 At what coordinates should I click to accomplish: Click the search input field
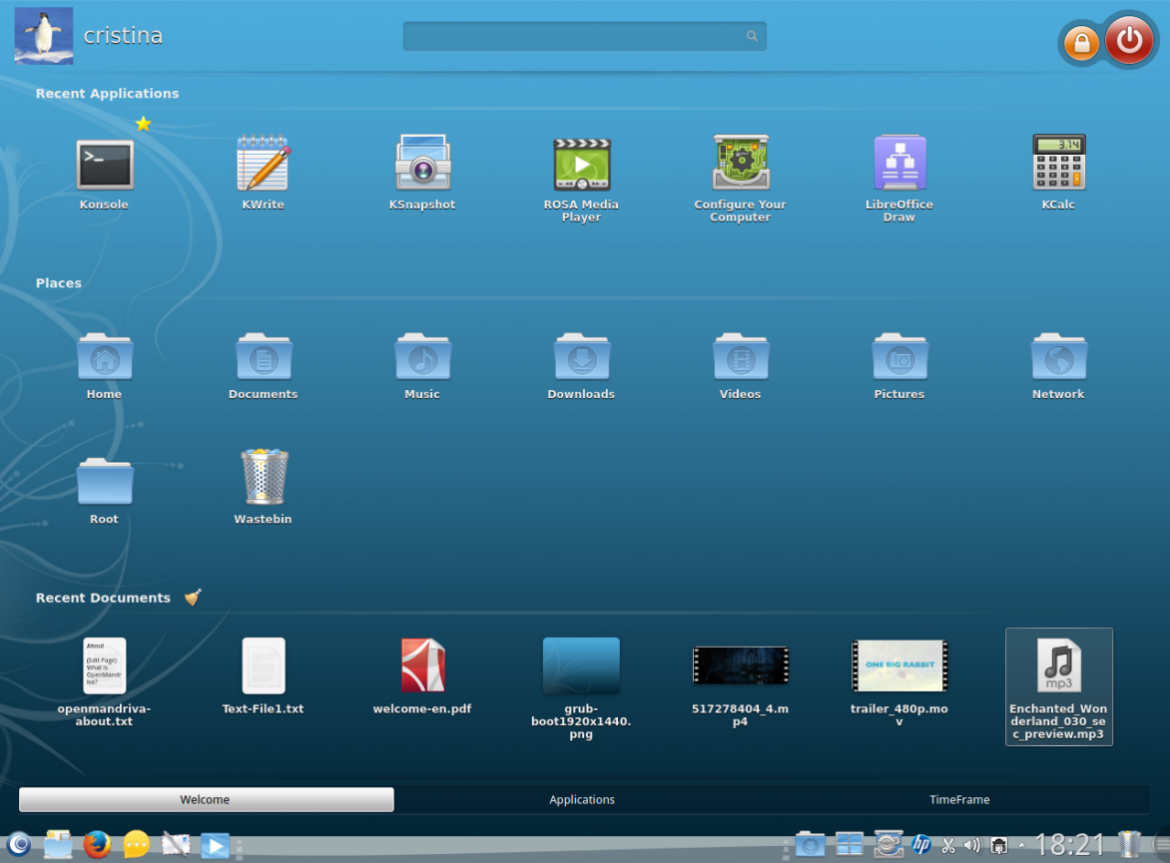(575, 36)
